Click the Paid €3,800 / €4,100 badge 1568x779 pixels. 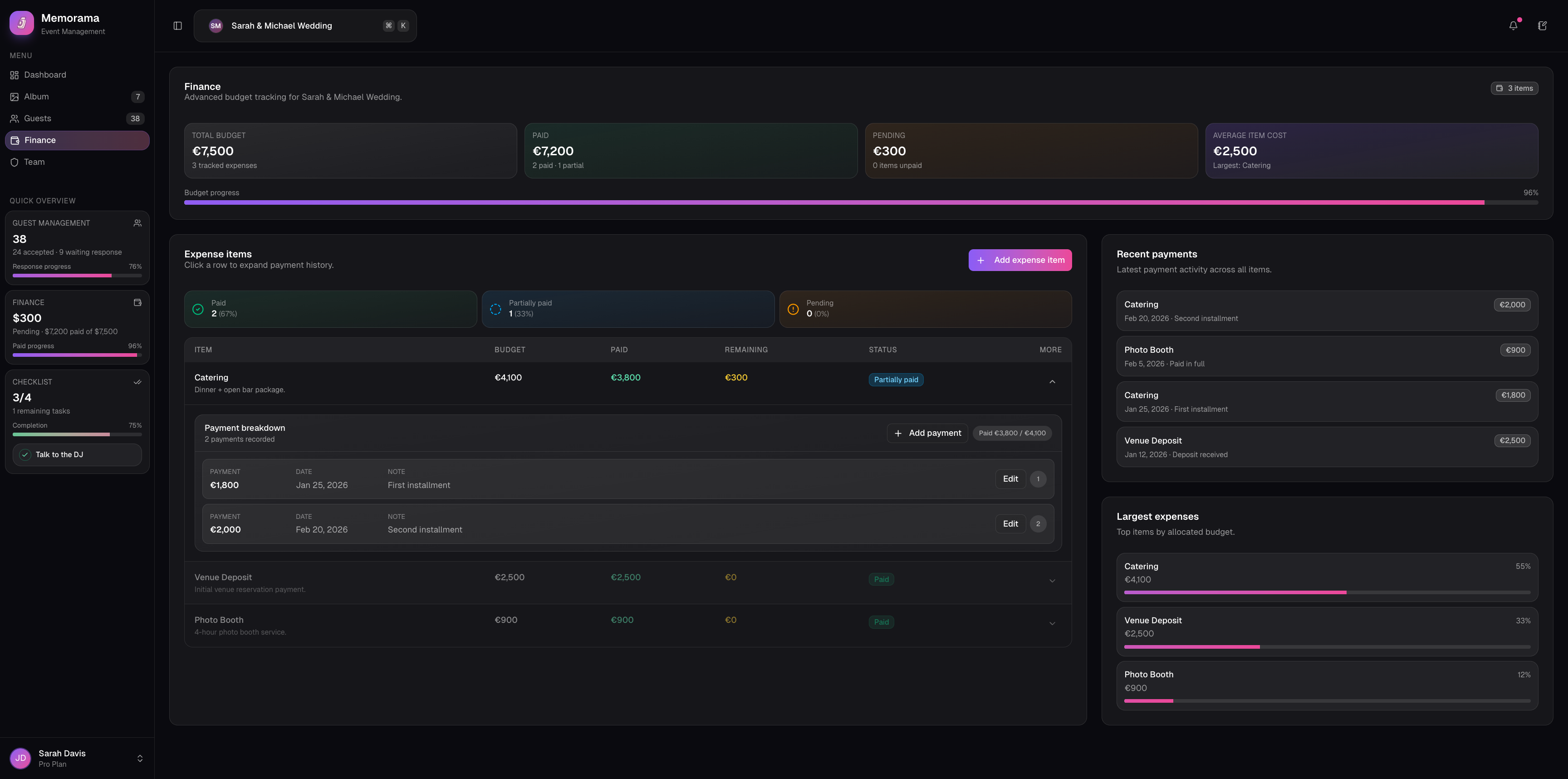tap(1012, 433)
